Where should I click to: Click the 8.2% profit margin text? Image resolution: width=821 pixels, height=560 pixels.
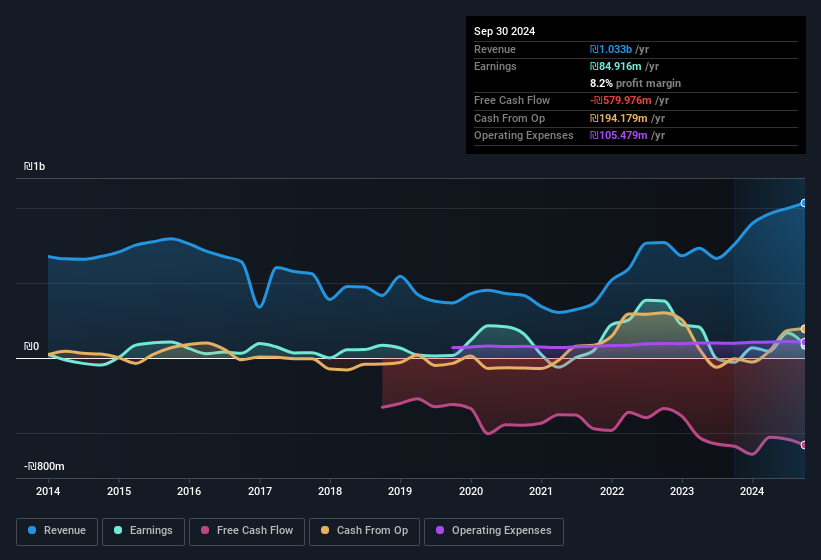click(x=635, y=83)
